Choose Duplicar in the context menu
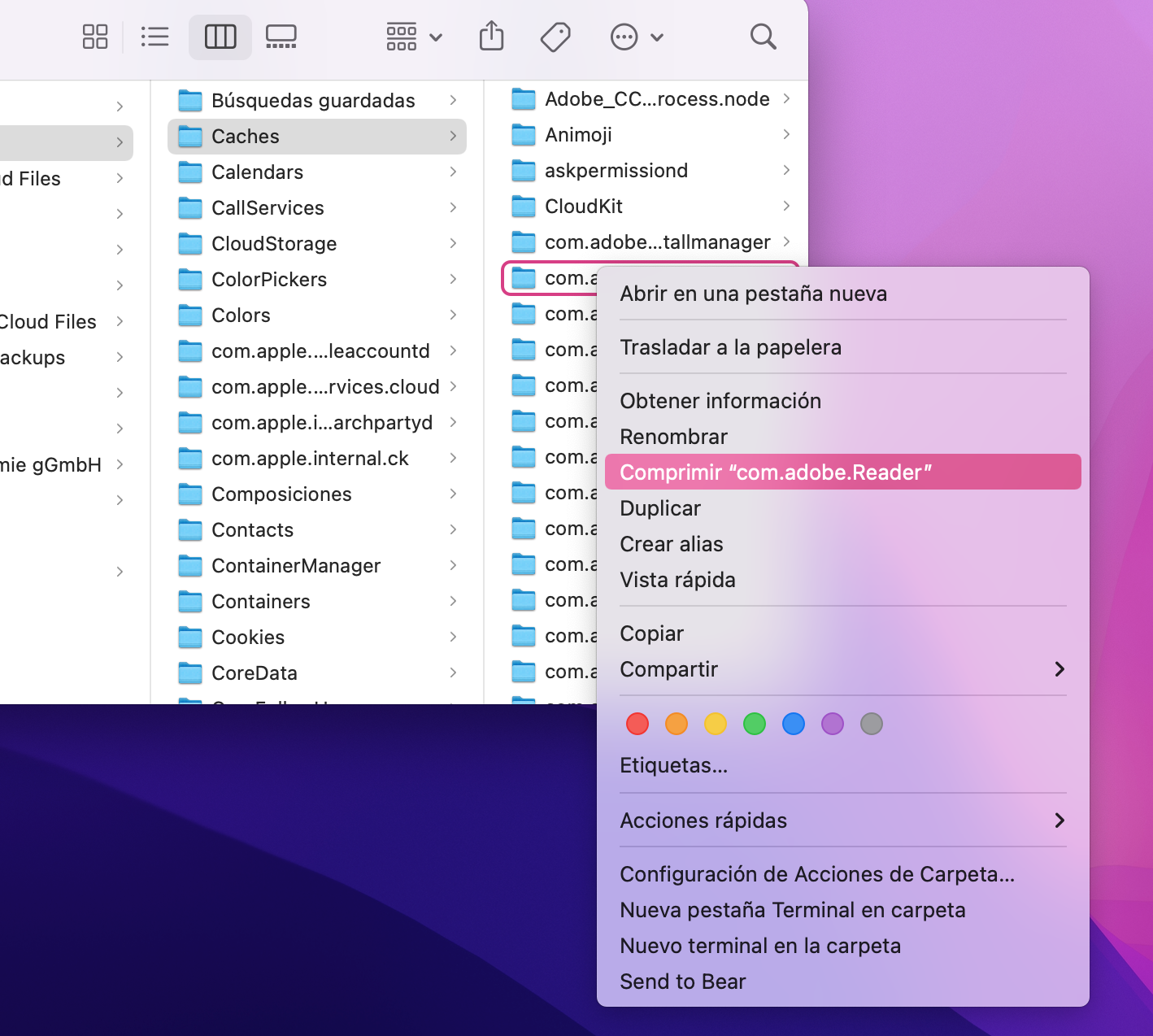The height and width of the screenshot is (1036, 1153). point(843,508)
